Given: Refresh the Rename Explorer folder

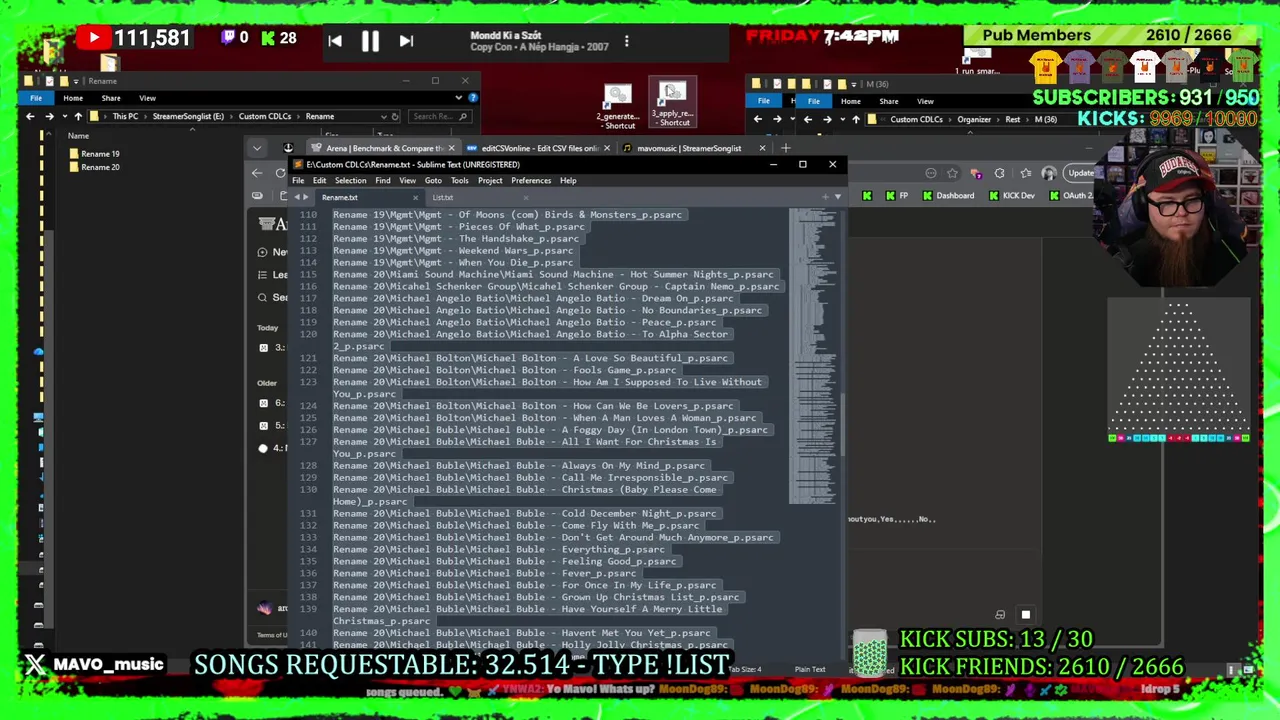Looking at the screenshot, I should 395,116.
